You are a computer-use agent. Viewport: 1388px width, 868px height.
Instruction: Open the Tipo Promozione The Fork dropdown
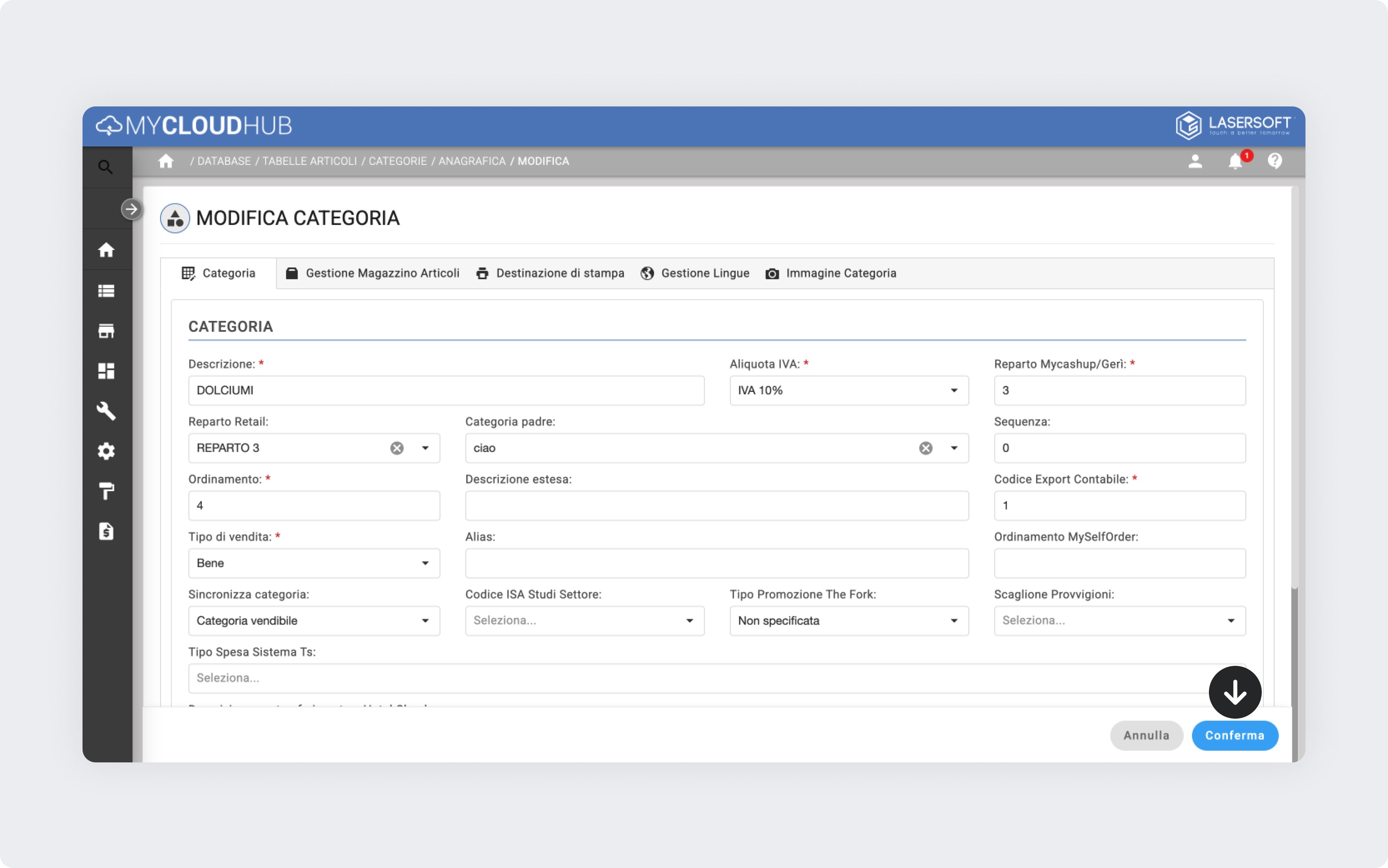(x=848, y=620)
